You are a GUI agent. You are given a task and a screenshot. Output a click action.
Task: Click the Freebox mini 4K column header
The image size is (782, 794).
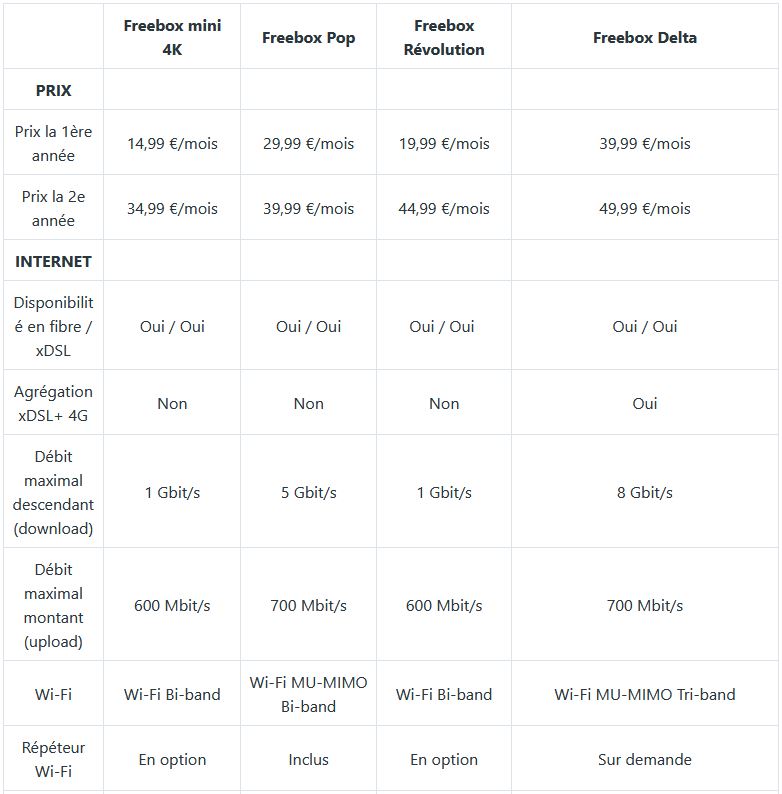[172, 37]
